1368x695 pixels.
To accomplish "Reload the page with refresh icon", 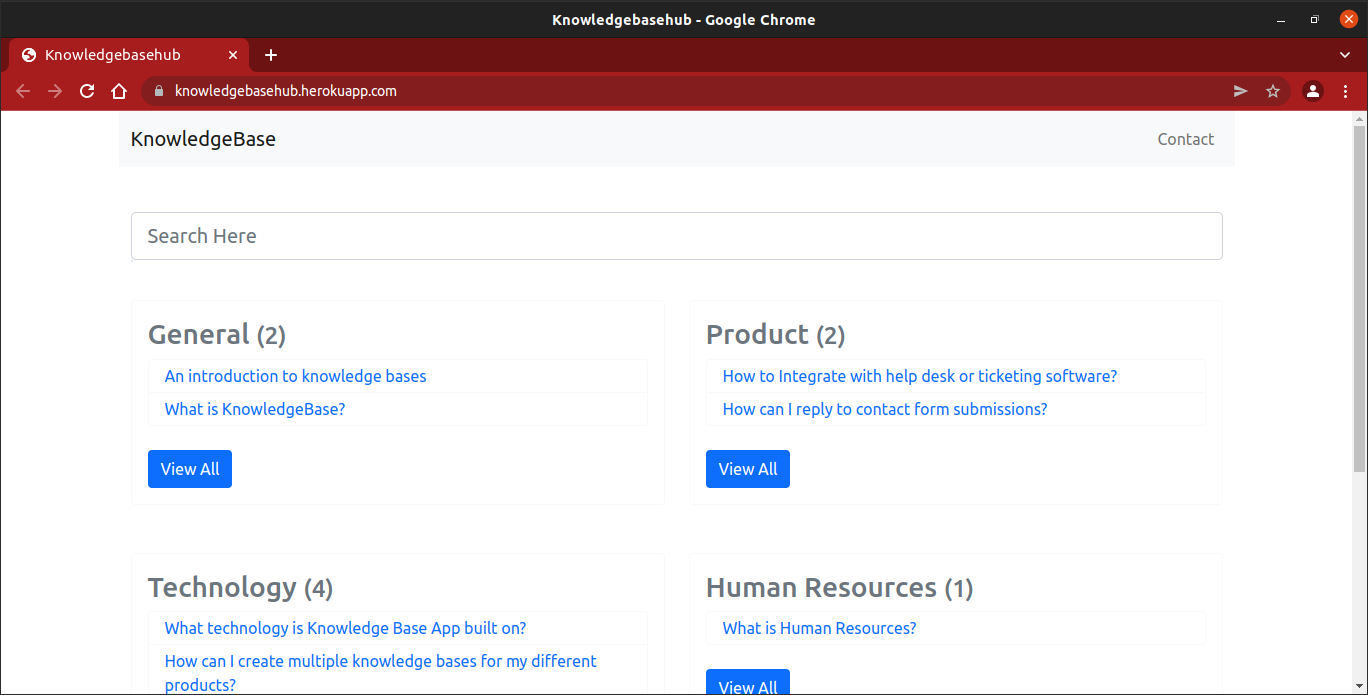I will click(87, 91).
